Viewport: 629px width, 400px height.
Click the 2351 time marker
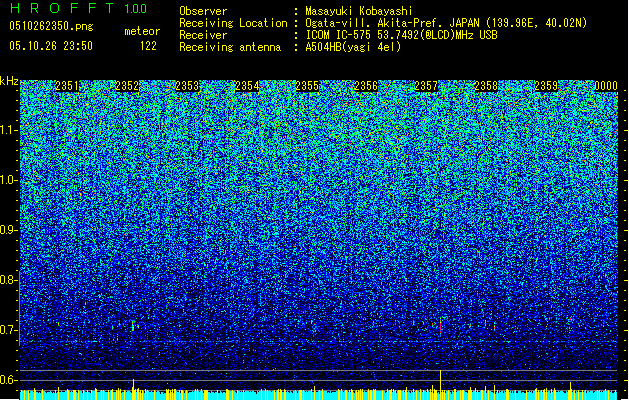coord(67,86)
